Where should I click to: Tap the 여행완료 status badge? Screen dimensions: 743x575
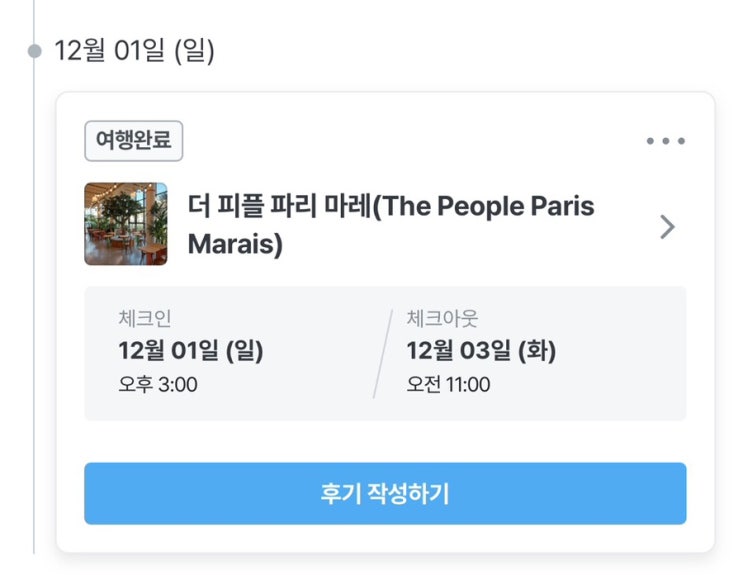tap(134, 141)
